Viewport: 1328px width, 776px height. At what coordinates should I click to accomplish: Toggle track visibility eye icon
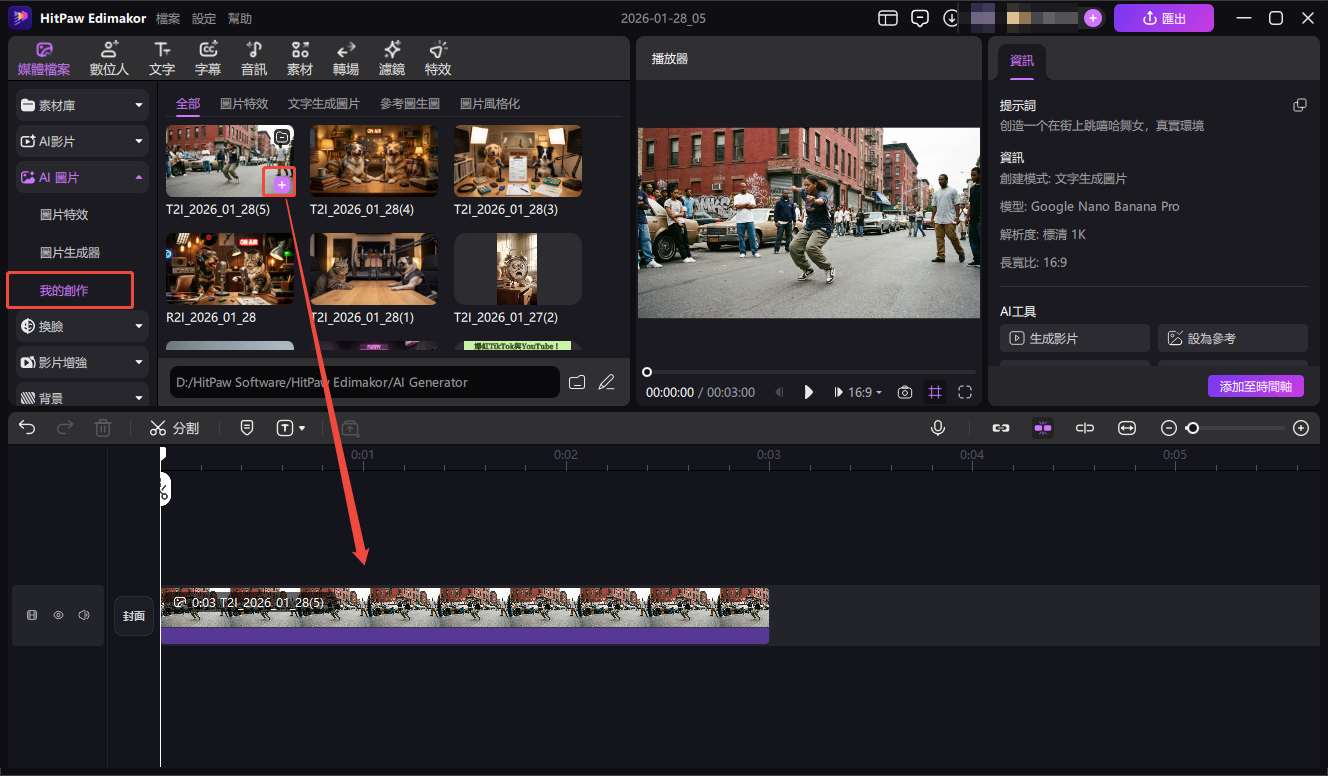pos(58,615)
